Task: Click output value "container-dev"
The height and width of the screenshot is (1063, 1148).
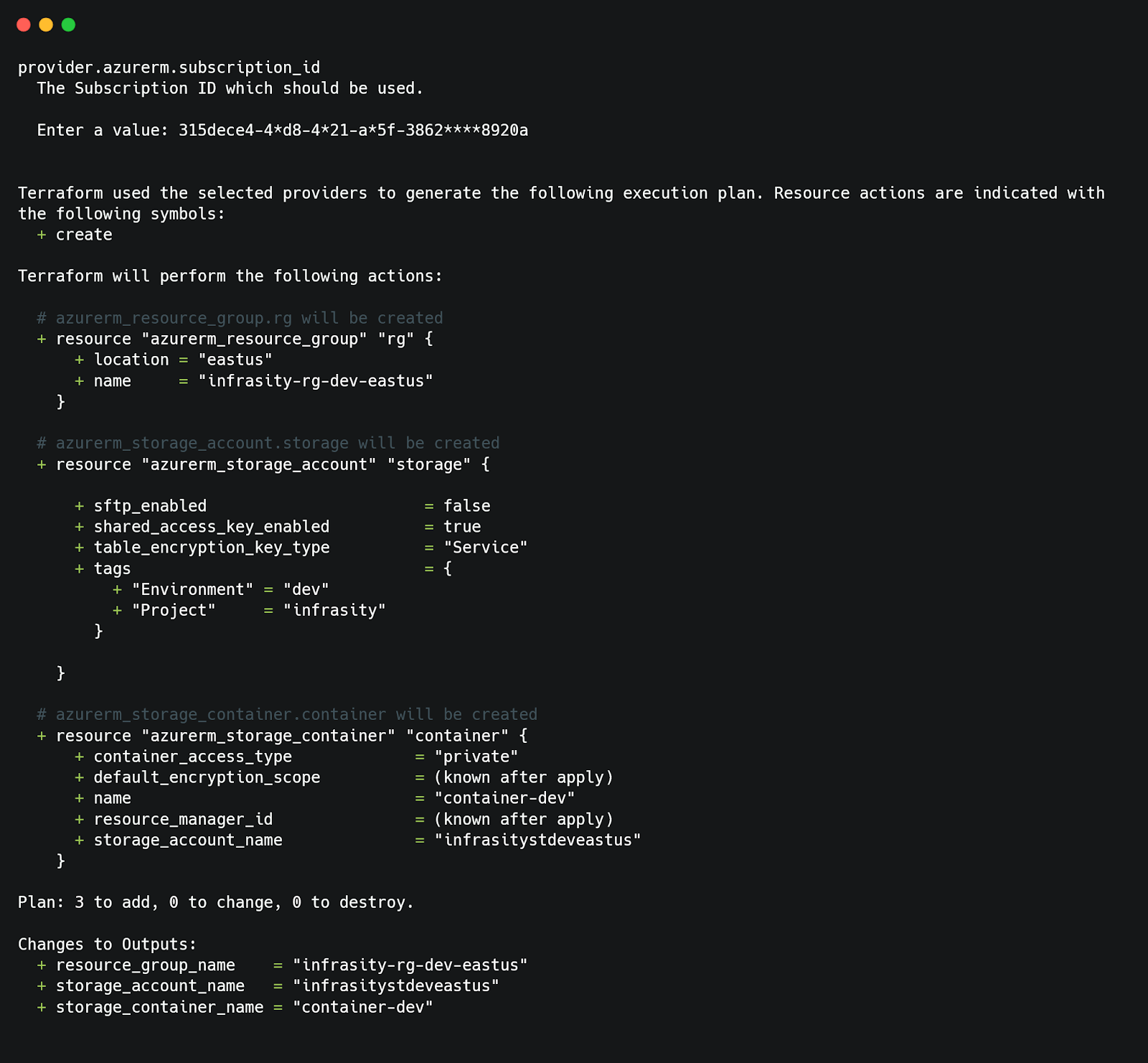Action: 363,1007
